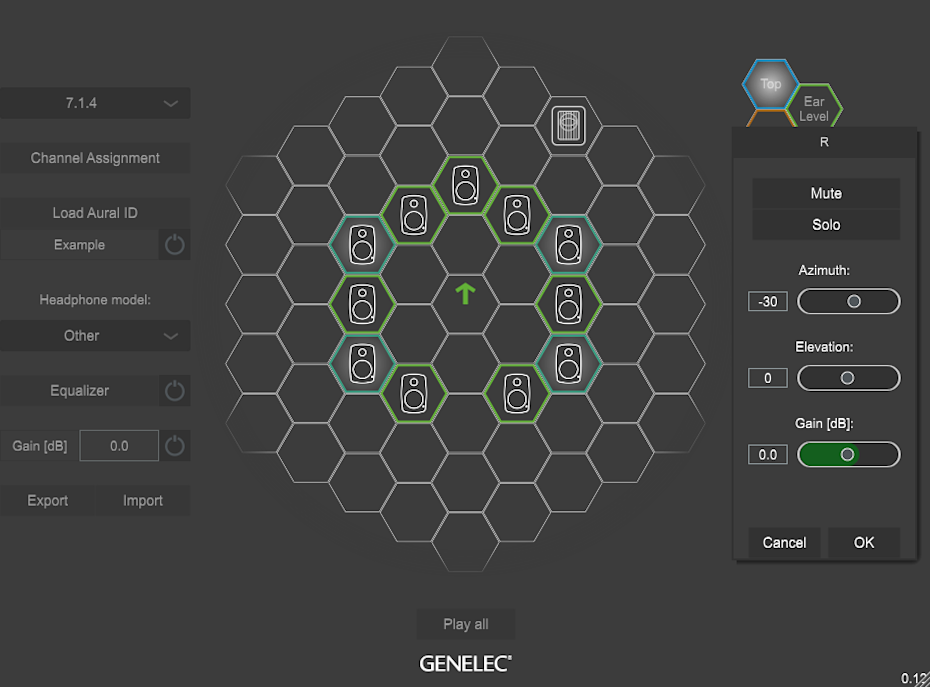
Task: Mute the R channel
Action: point(826,193)
